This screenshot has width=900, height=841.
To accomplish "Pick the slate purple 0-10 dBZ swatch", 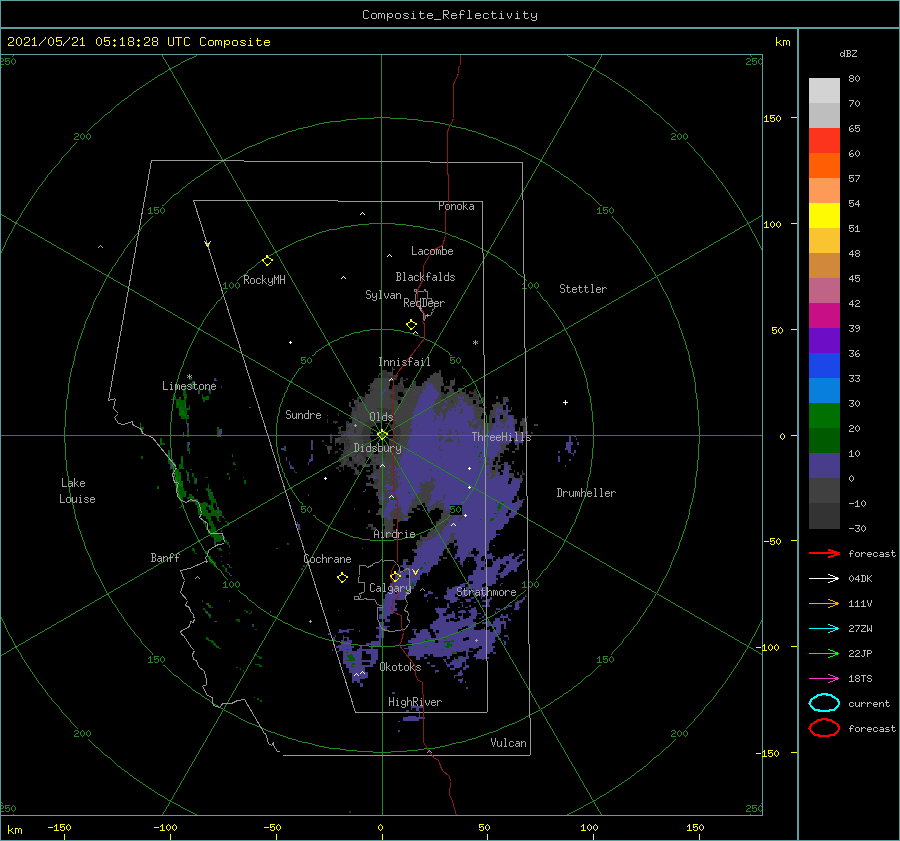I will point(824,466).
